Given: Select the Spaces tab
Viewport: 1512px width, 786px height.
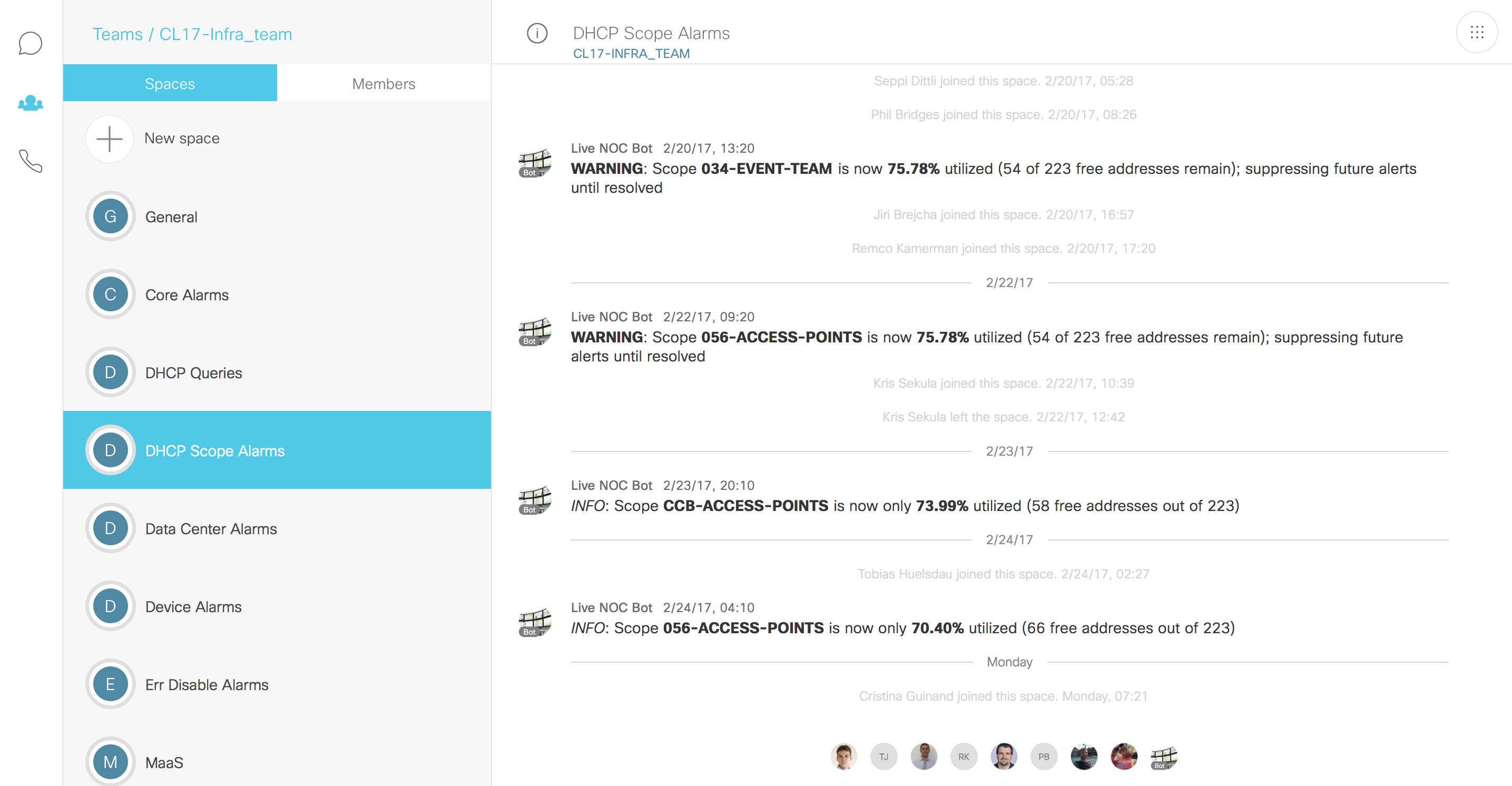Looking at the screenshot, I should 170,83.
